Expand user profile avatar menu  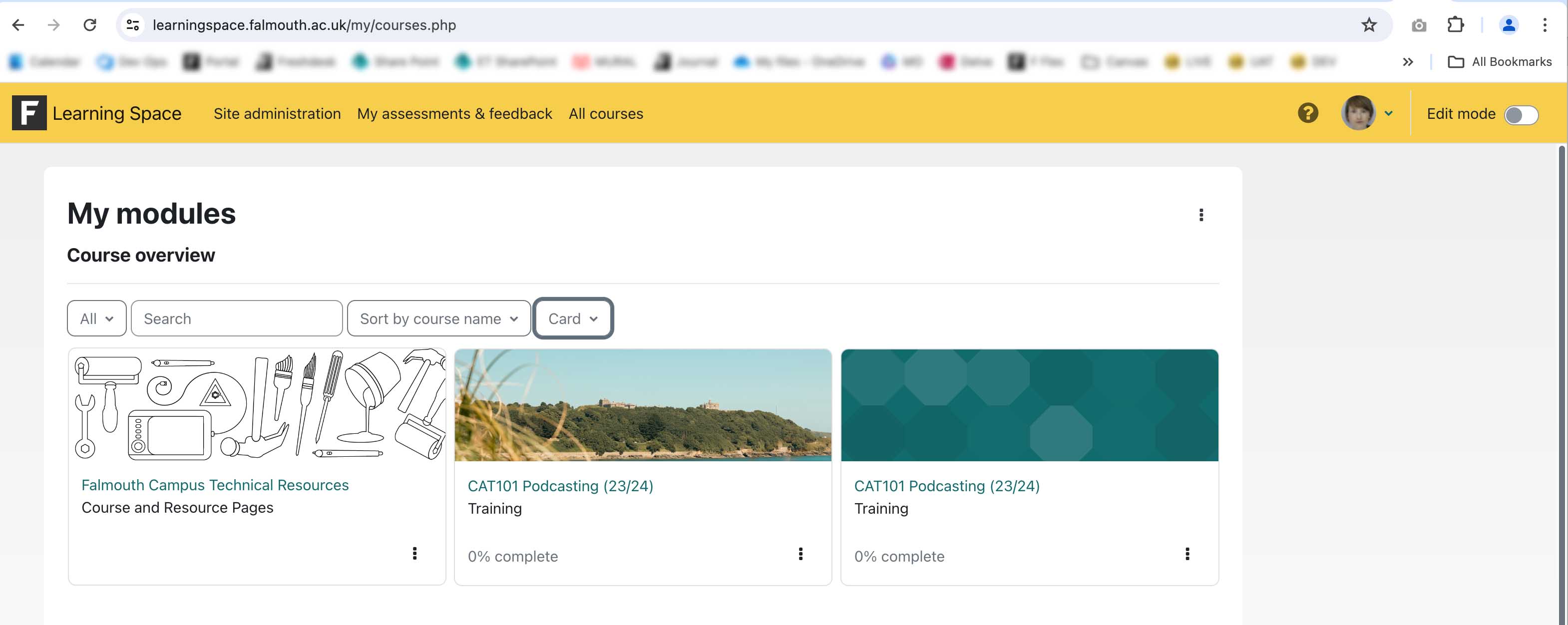click(1367, 113)
